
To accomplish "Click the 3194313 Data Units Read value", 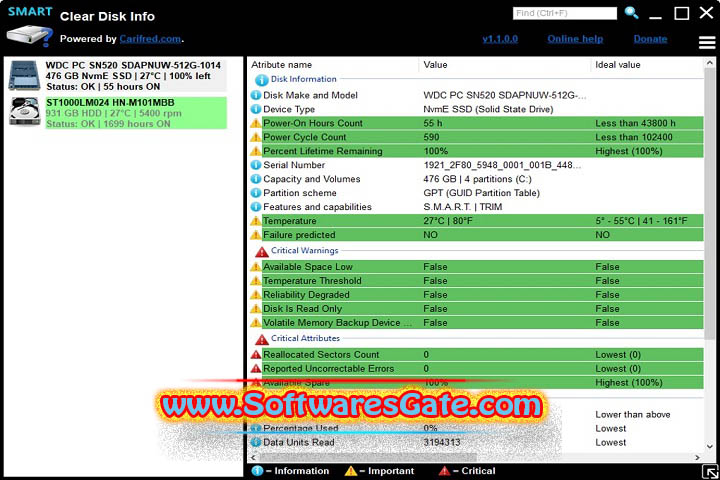I will 441,442.
